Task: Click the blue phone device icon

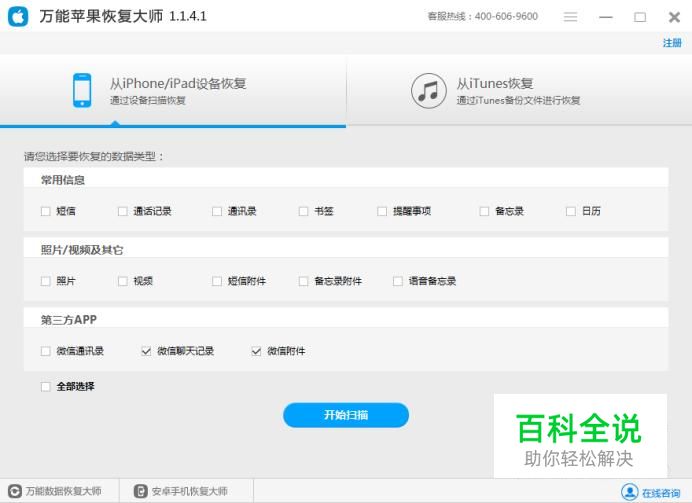Action: click(82, 90)
